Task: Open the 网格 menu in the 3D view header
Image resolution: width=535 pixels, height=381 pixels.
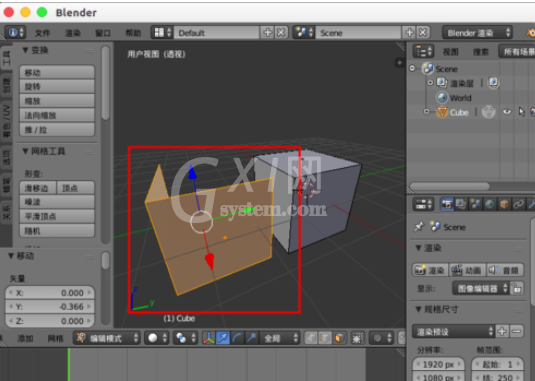Action: 55,338
